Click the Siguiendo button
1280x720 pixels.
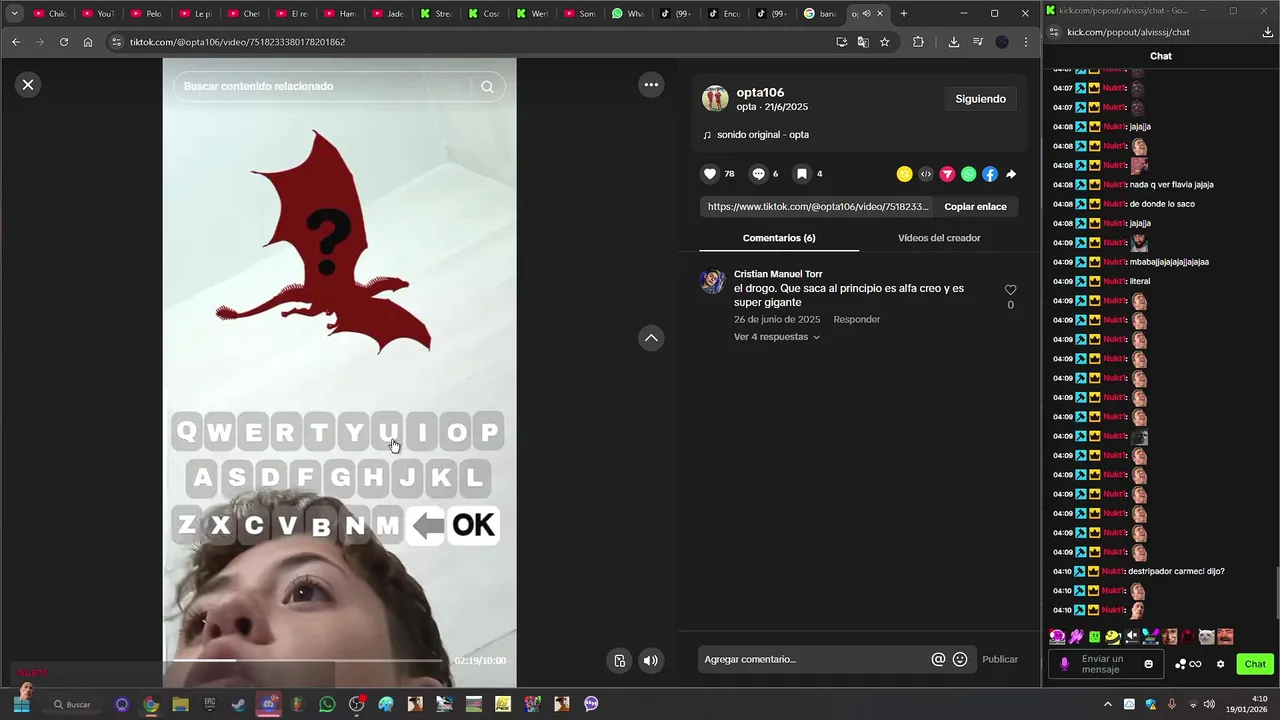980,99
